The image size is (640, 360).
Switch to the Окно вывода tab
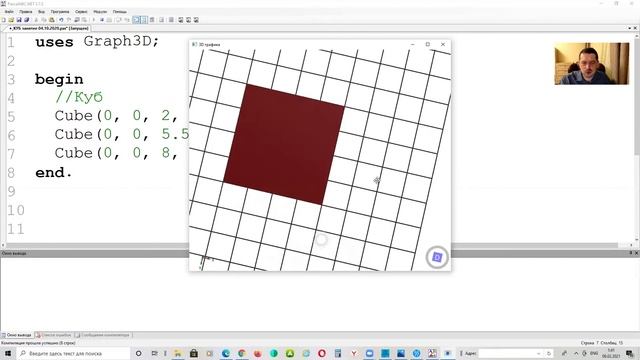coord(17,335)
